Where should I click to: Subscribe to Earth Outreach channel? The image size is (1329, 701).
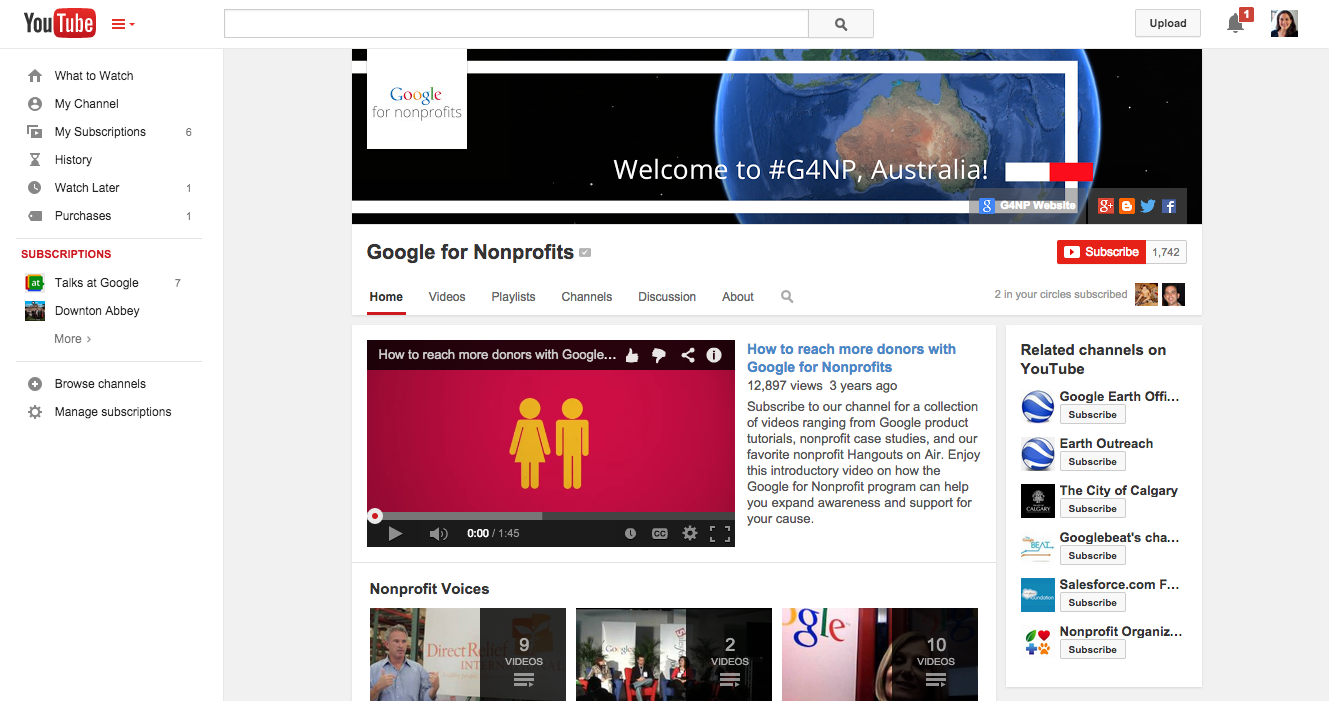(1093, 461)
